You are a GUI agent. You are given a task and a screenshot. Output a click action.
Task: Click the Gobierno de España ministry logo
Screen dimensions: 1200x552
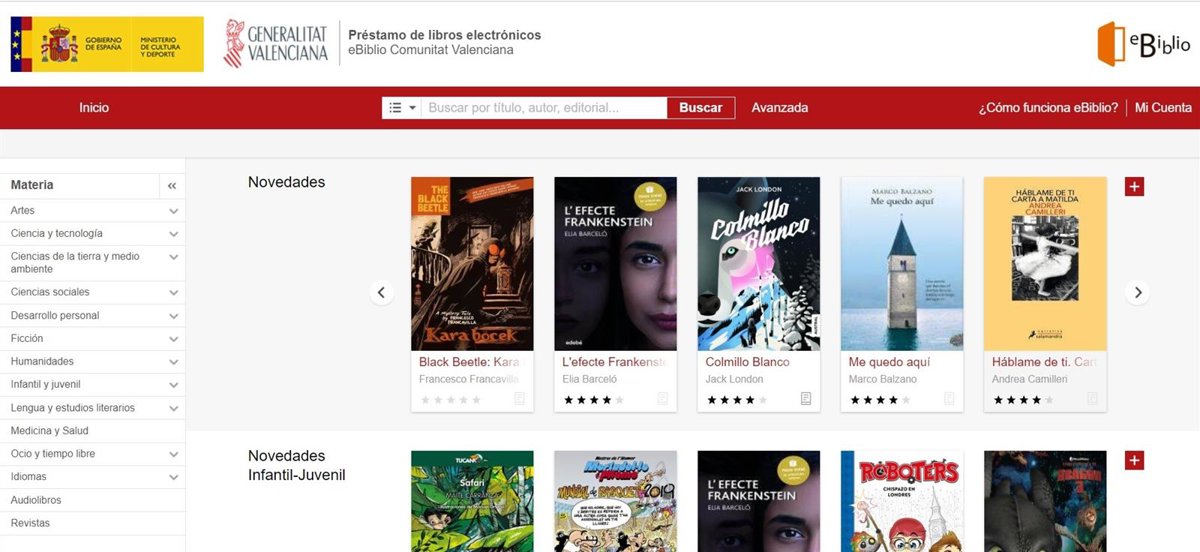(x=106, y=44)
